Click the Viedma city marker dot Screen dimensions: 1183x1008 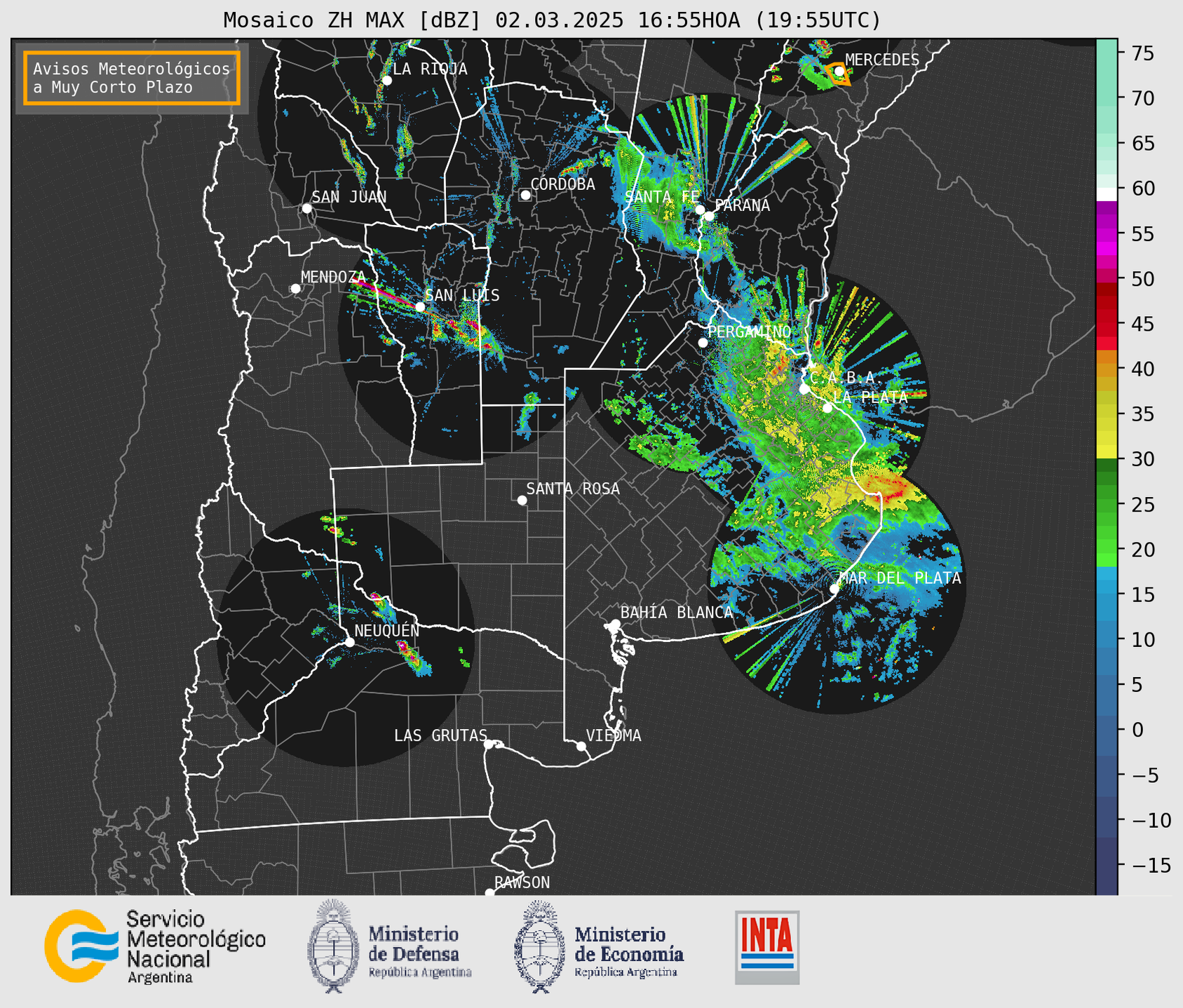[x=581, y=746]
